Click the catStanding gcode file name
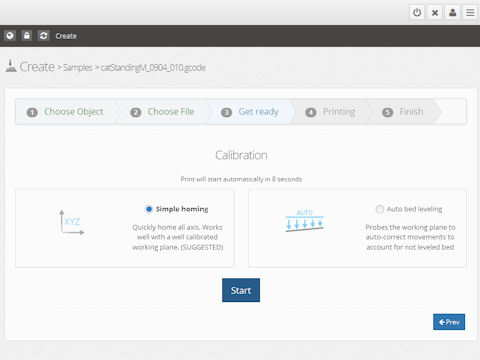Viewport: 480px width, 360px height. (153, 68)
